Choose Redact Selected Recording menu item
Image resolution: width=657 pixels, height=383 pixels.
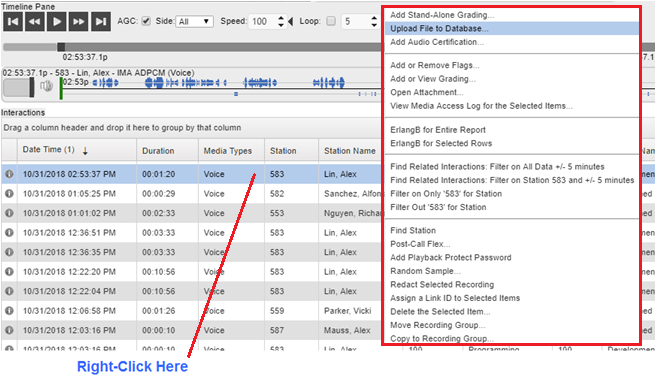(512, 285)
